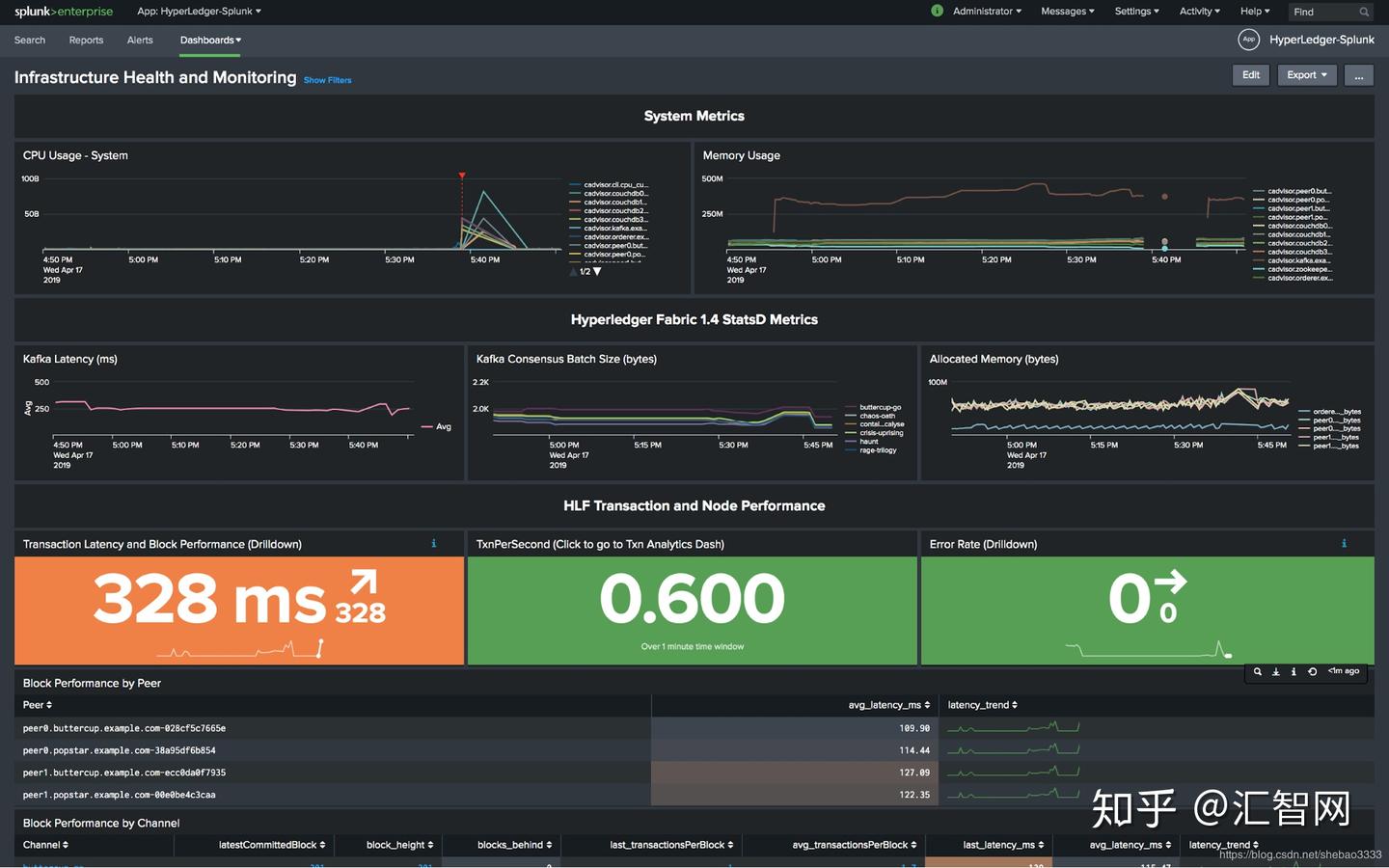Open the info icon on Transaction Latency panel
Viewport: 1389px width, 868px height.
434,544
